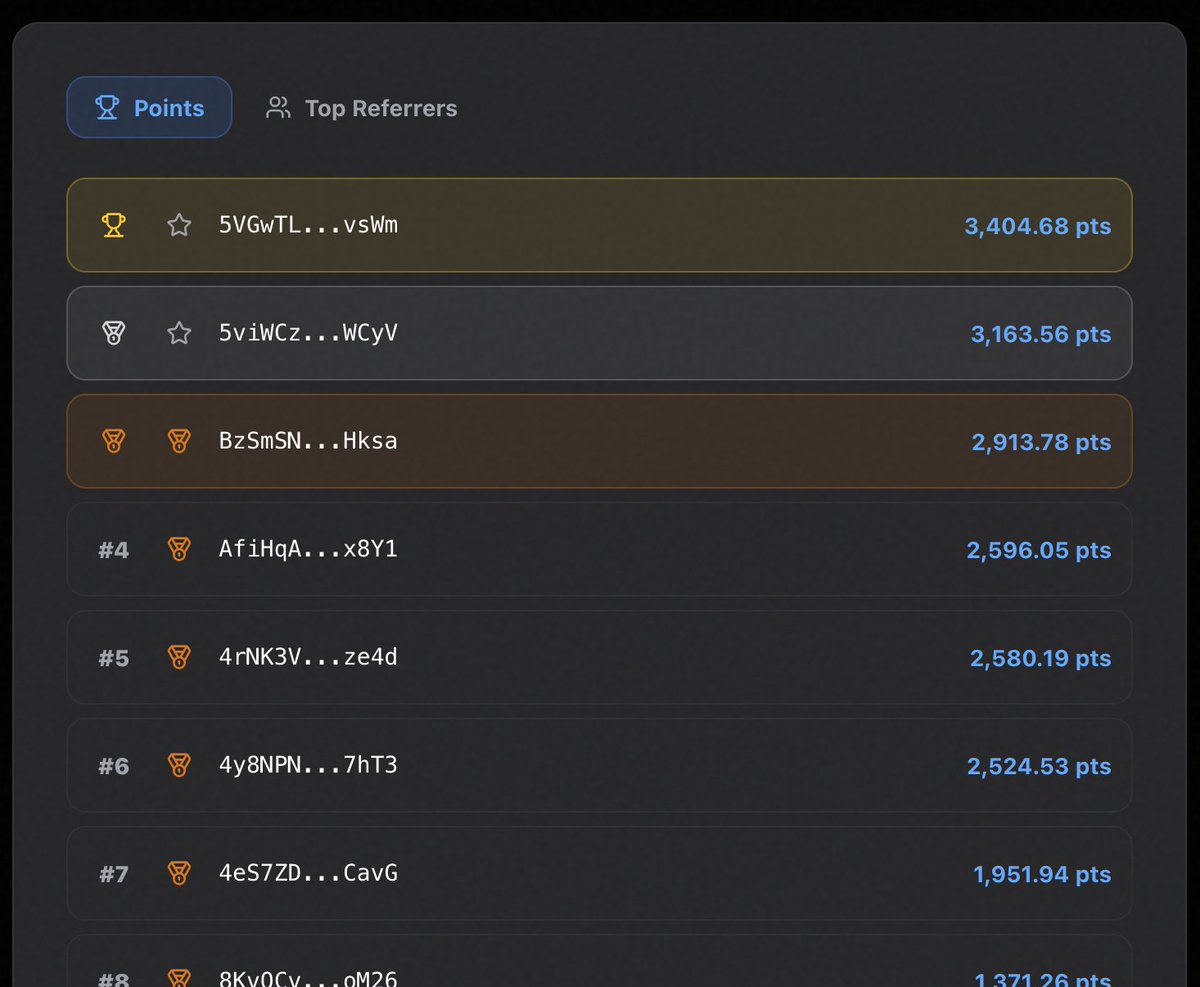Click the medal icon next to 4rNK3V...ze4d
Screen dimensions: 1200x987
(x=179, y=657)
